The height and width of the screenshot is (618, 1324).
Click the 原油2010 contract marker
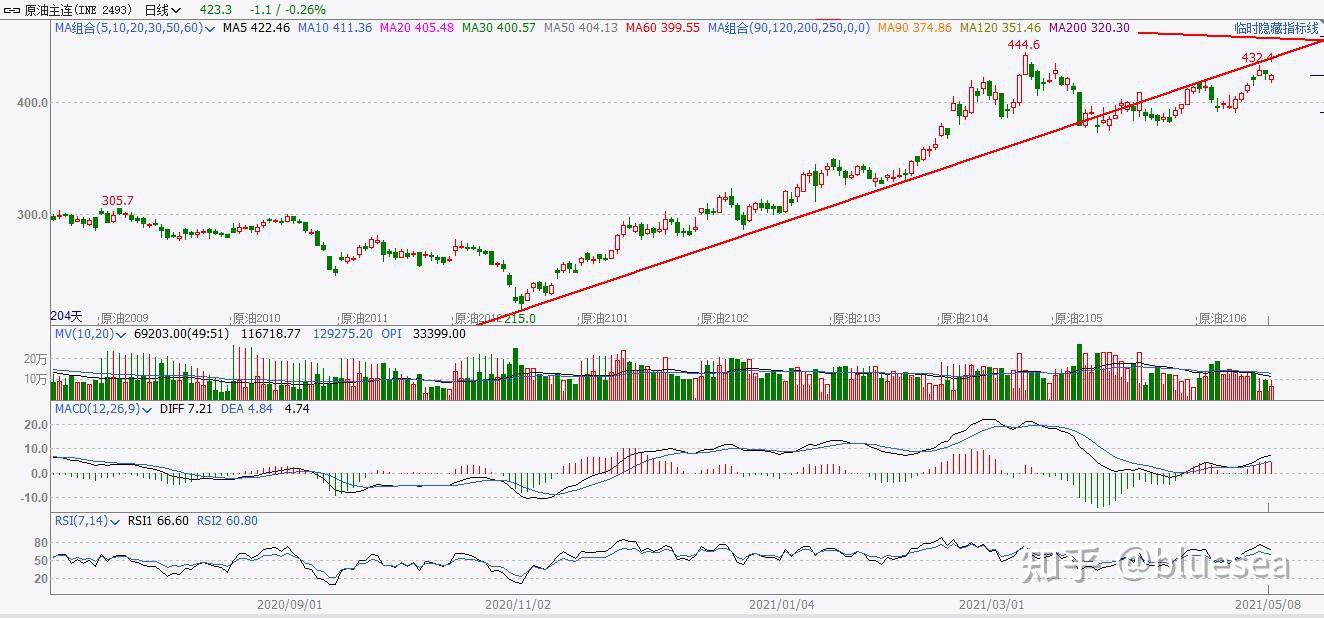pos(256,318)
